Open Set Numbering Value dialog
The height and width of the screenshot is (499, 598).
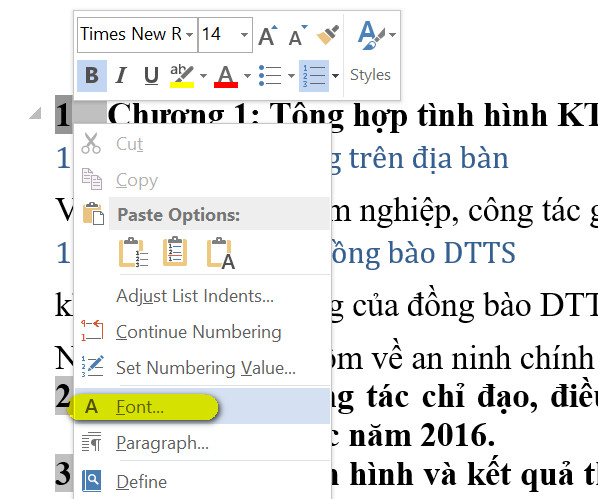click(x=202, y=367)
